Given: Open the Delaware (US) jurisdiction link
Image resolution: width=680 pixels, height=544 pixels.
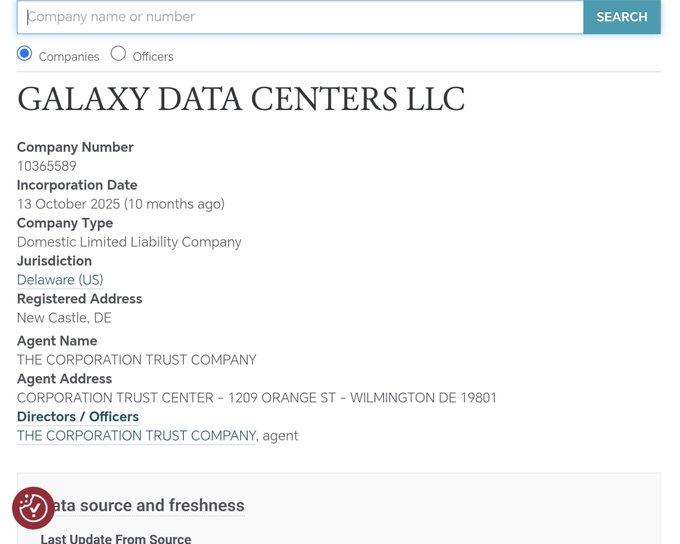Looking at the screenshot, I should [x=60, y=280].
